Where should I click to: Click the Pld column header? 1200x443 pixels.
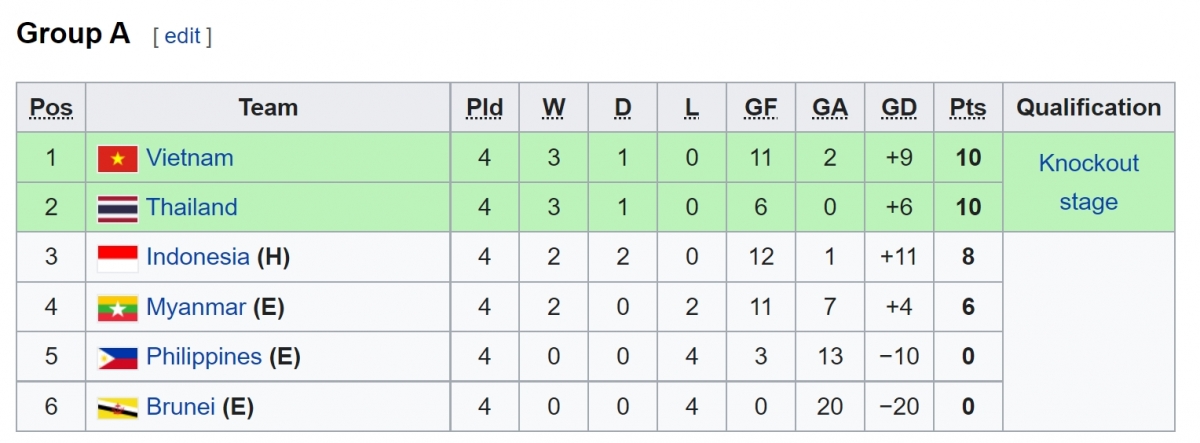(x=485, y=108)
